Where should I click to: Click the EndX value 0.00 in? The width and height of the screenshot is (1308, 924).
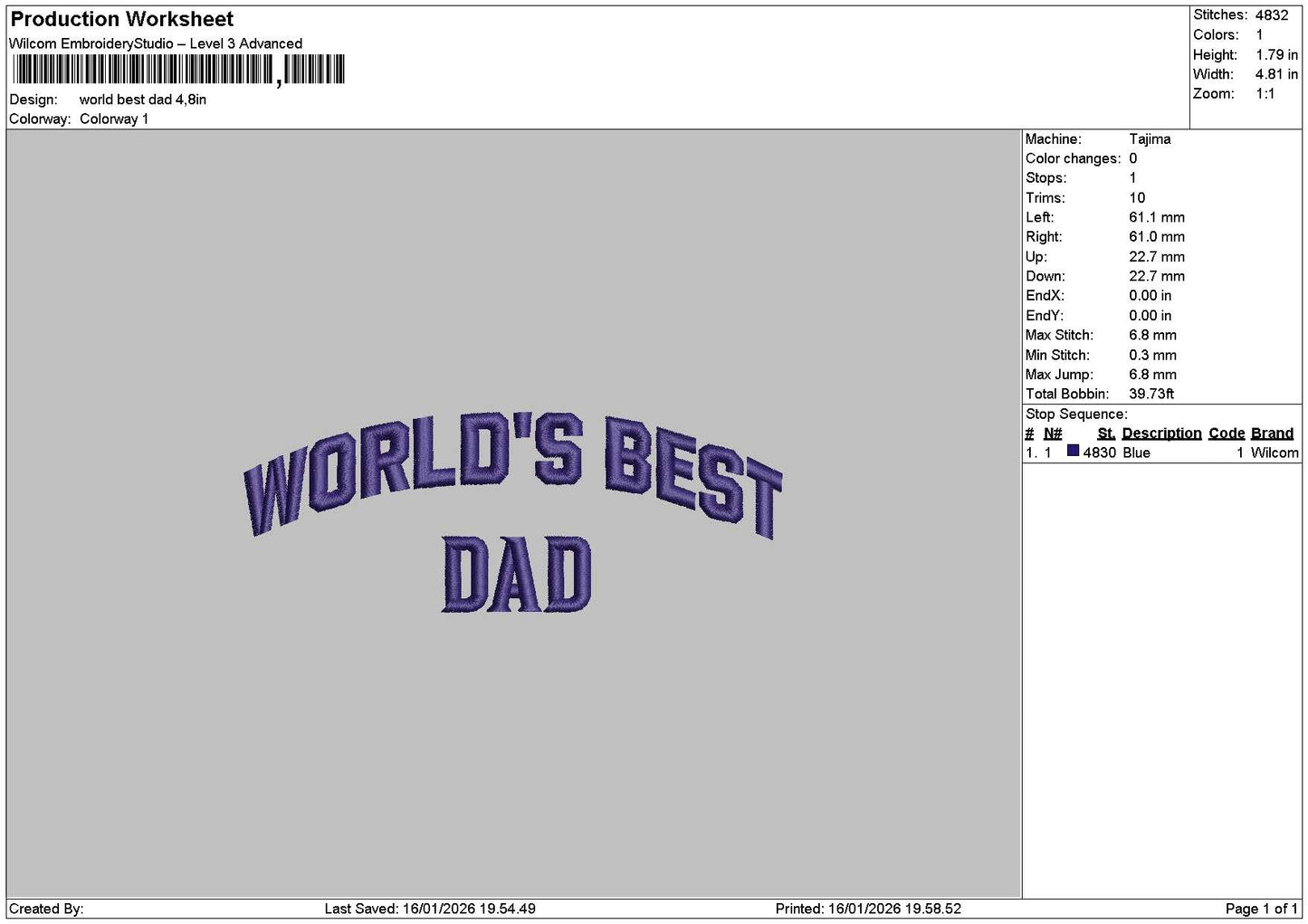pyautogui.click(x=1150, y=296)
